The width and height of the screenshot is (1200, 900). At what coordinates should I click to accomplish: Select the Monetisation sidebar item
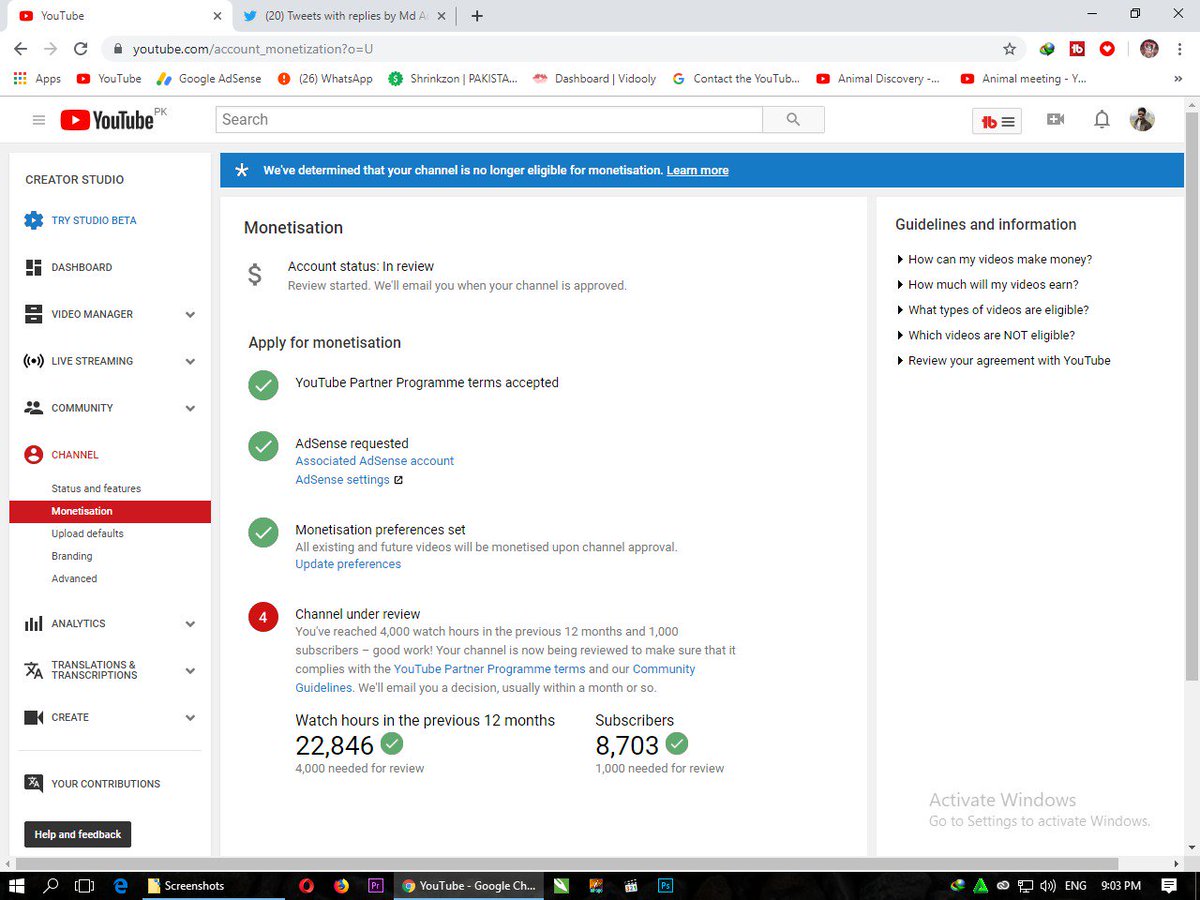click(110, 511)
